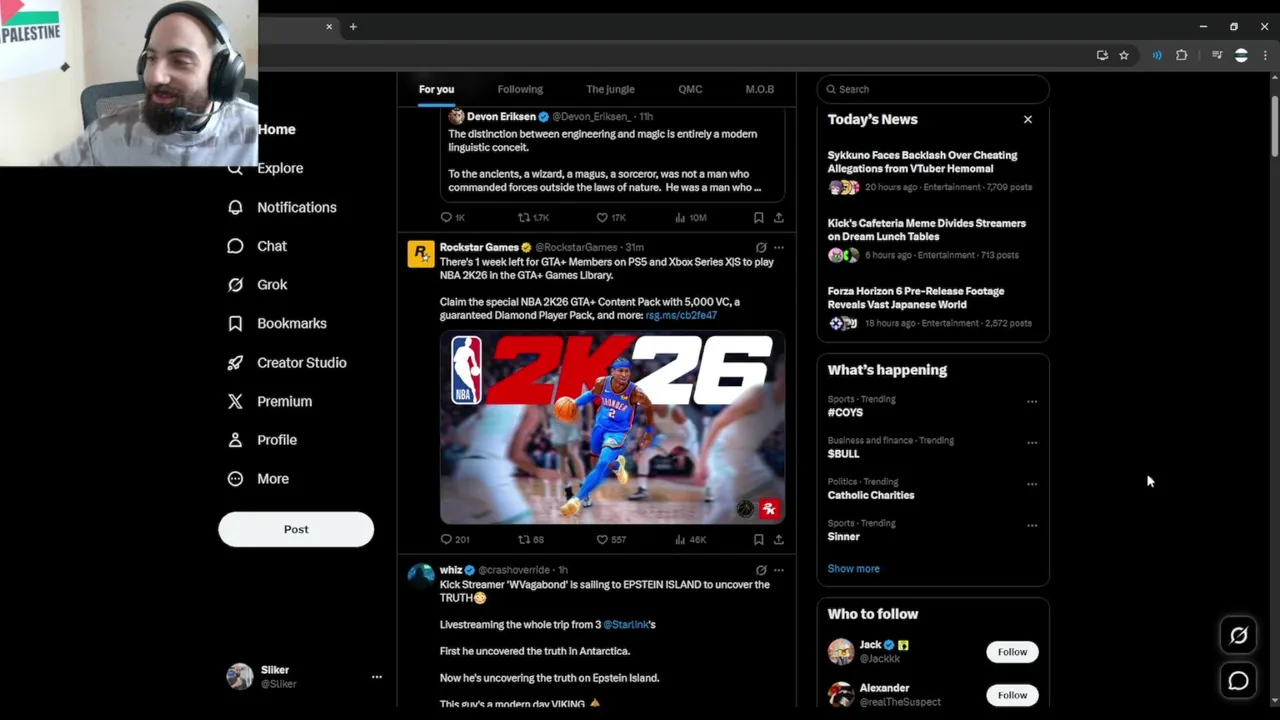1280x720 pixels.
Task: Bookmark Devon Eriksen's post
Action: (x=758, y=217)
